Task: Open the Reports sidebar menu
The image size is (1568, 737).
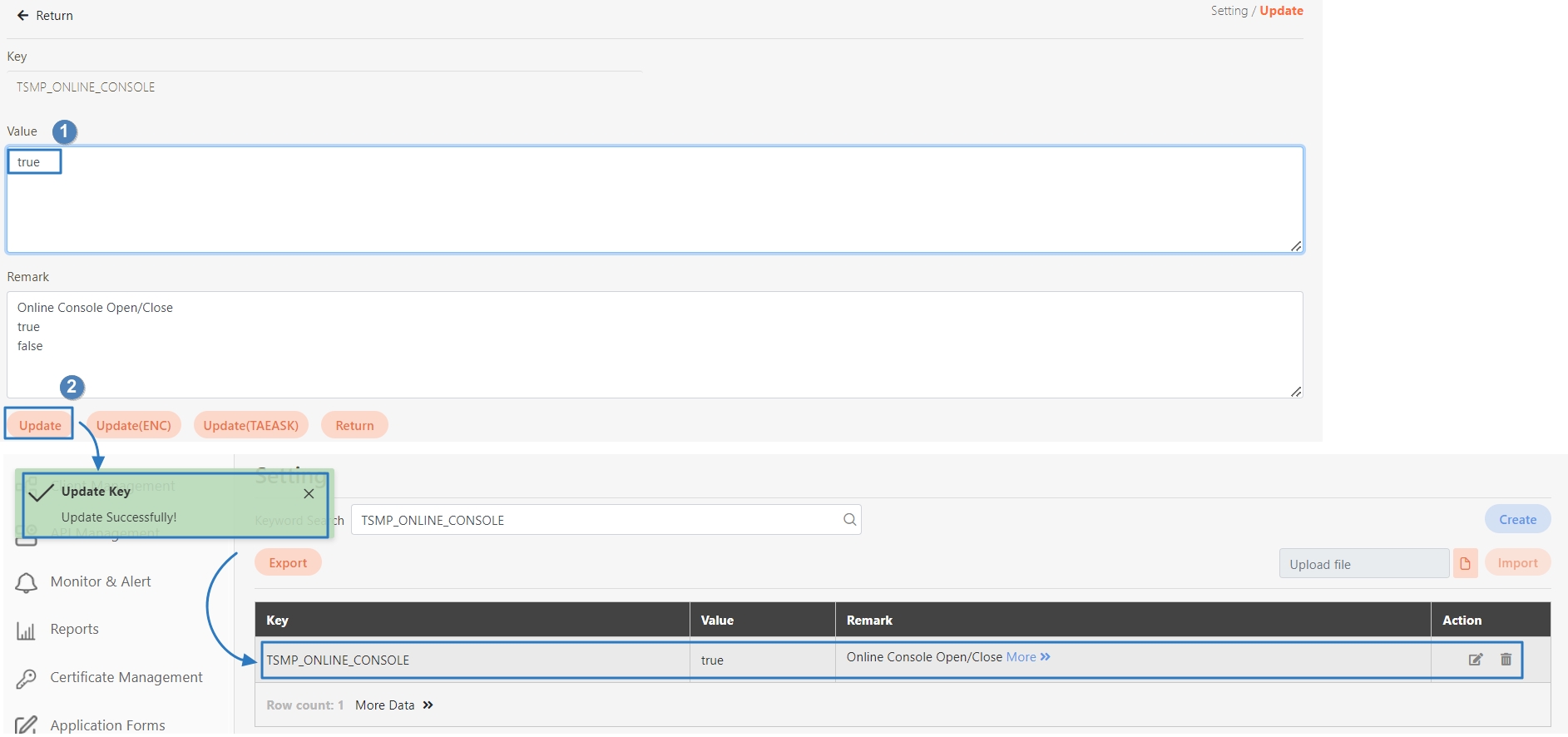Action: coord(75,630)
